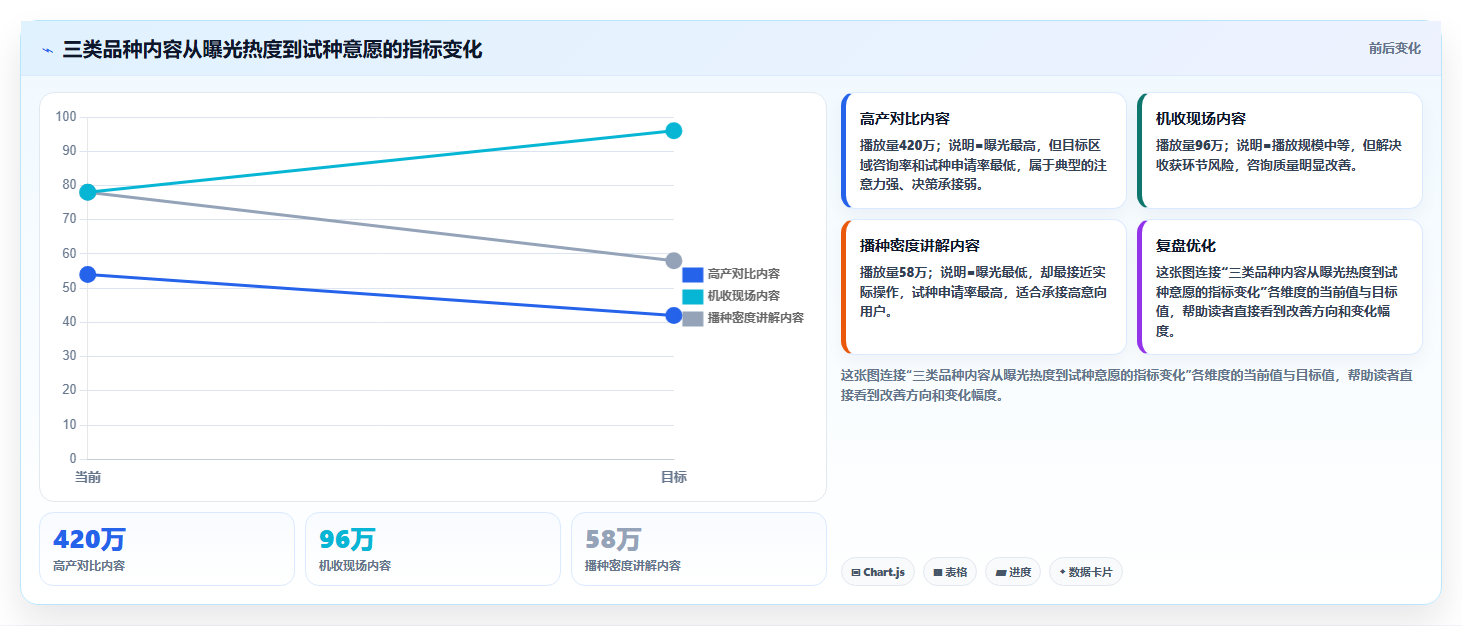Click the 播种密度讲解内容 caption under 58万

[633, 566]
